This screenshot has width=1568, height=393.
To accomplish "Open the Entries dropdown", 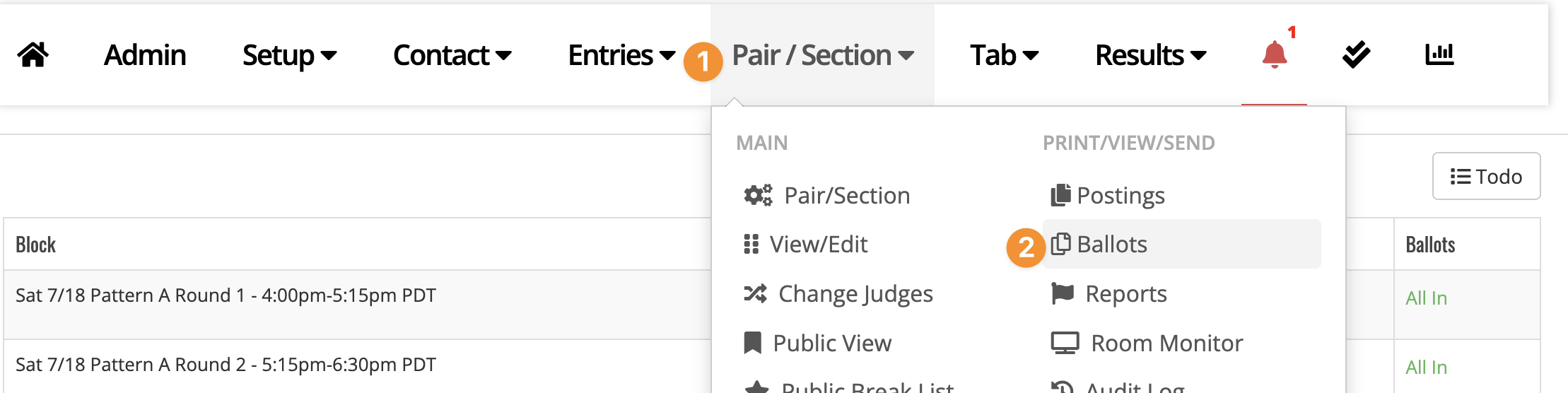I will 621,55.
